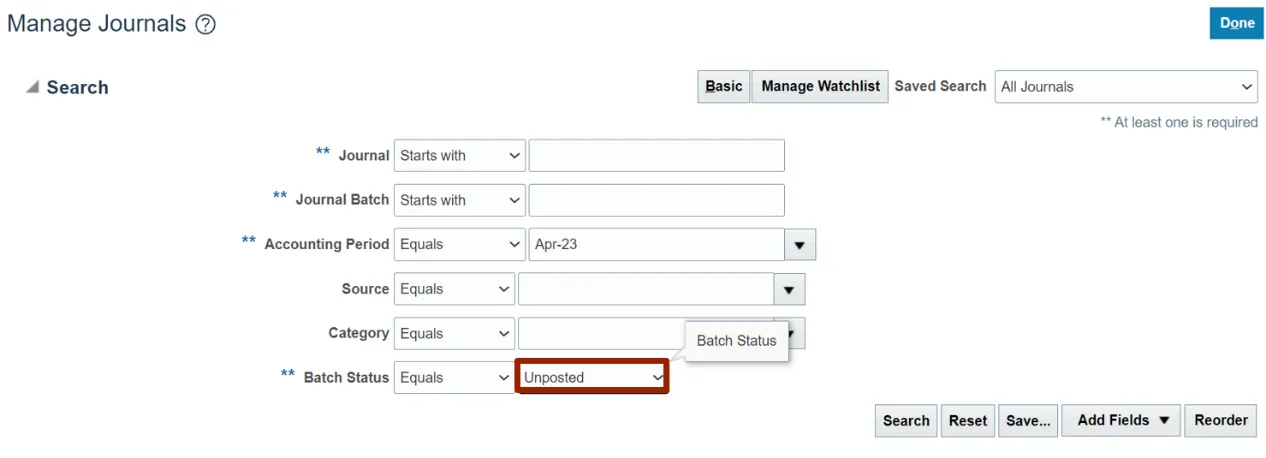Open Journal Batch operator dropdown
Screen dimensions: 1266x458
click(459, 200)
